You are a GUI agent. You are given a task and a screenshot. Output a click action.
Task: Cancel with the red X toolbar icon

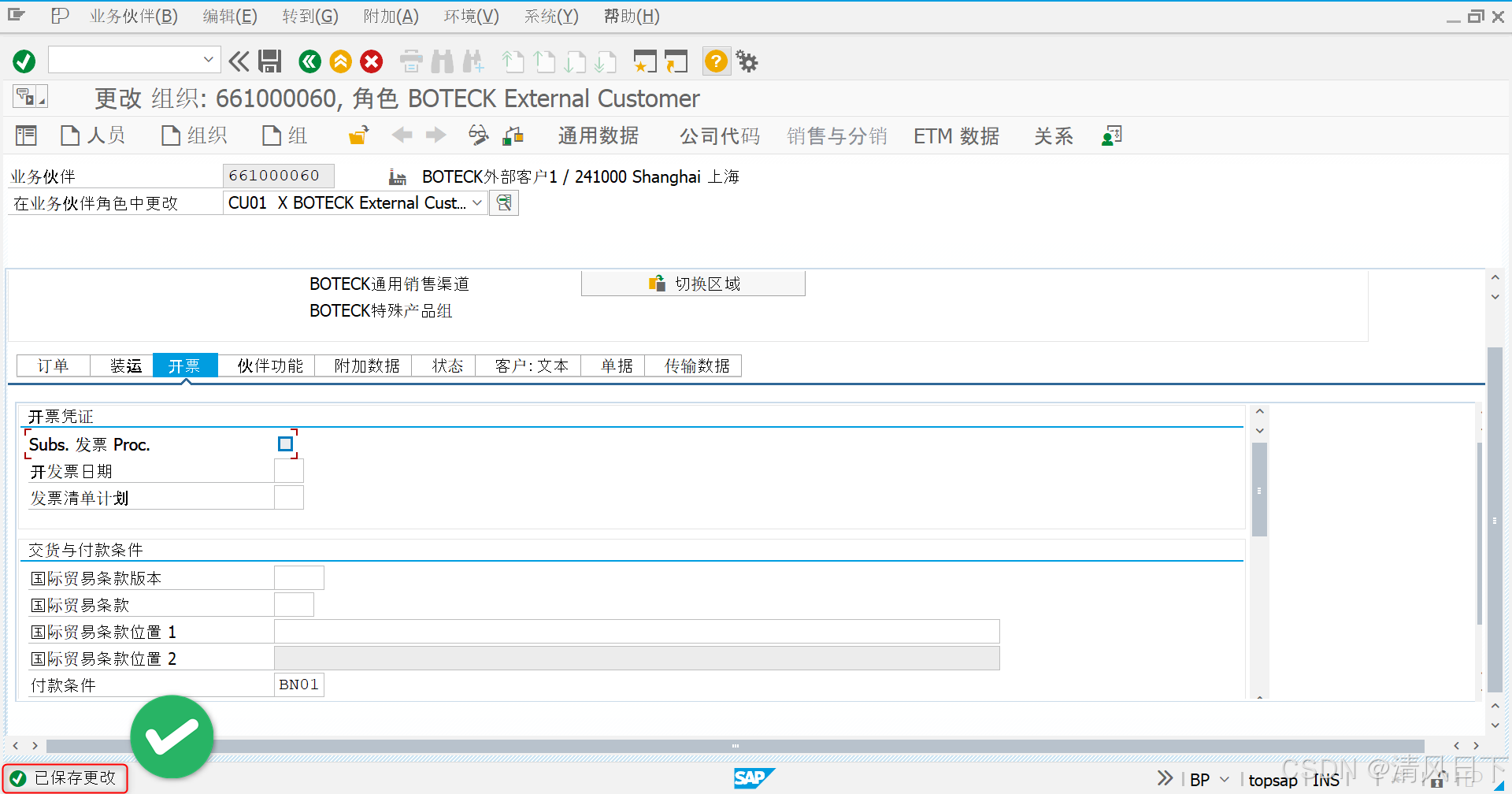(371, 61)
